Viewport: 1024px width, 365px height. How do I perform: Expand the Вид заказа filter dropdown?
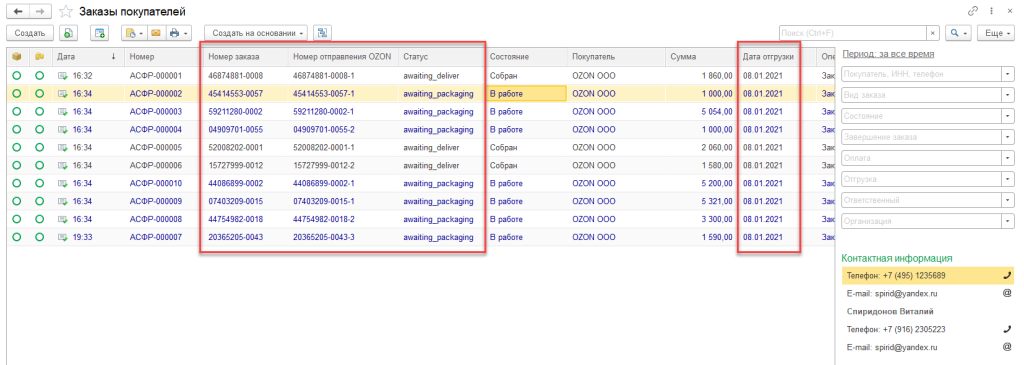coord(1009,95)
